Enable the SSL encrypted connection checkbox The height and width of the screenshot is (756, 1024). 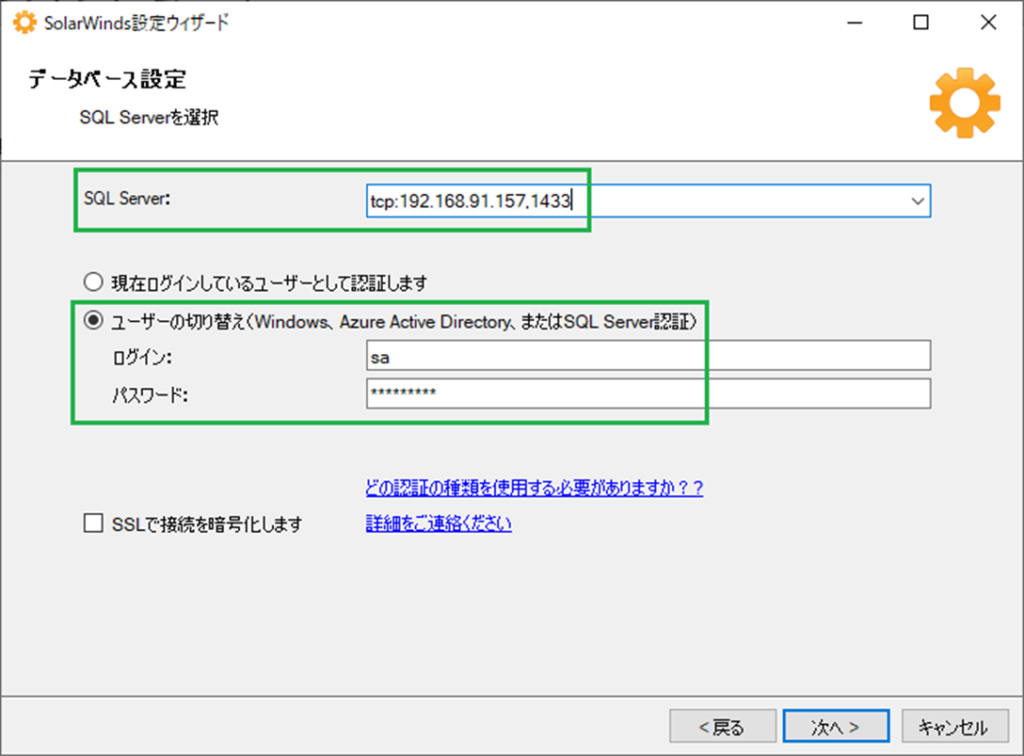point(93,523)
